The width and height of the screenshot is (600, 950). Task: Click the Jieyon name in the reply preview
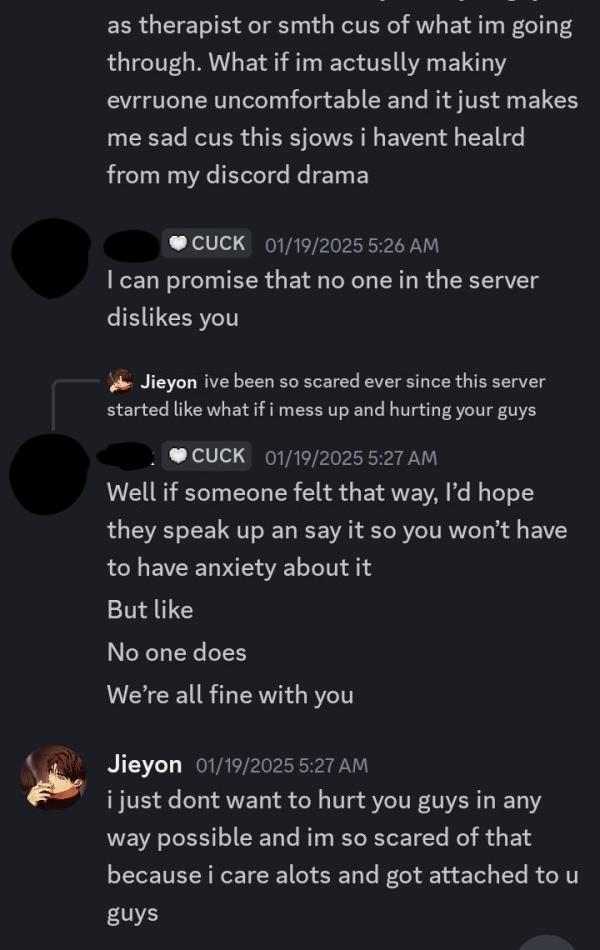[168, 382]
